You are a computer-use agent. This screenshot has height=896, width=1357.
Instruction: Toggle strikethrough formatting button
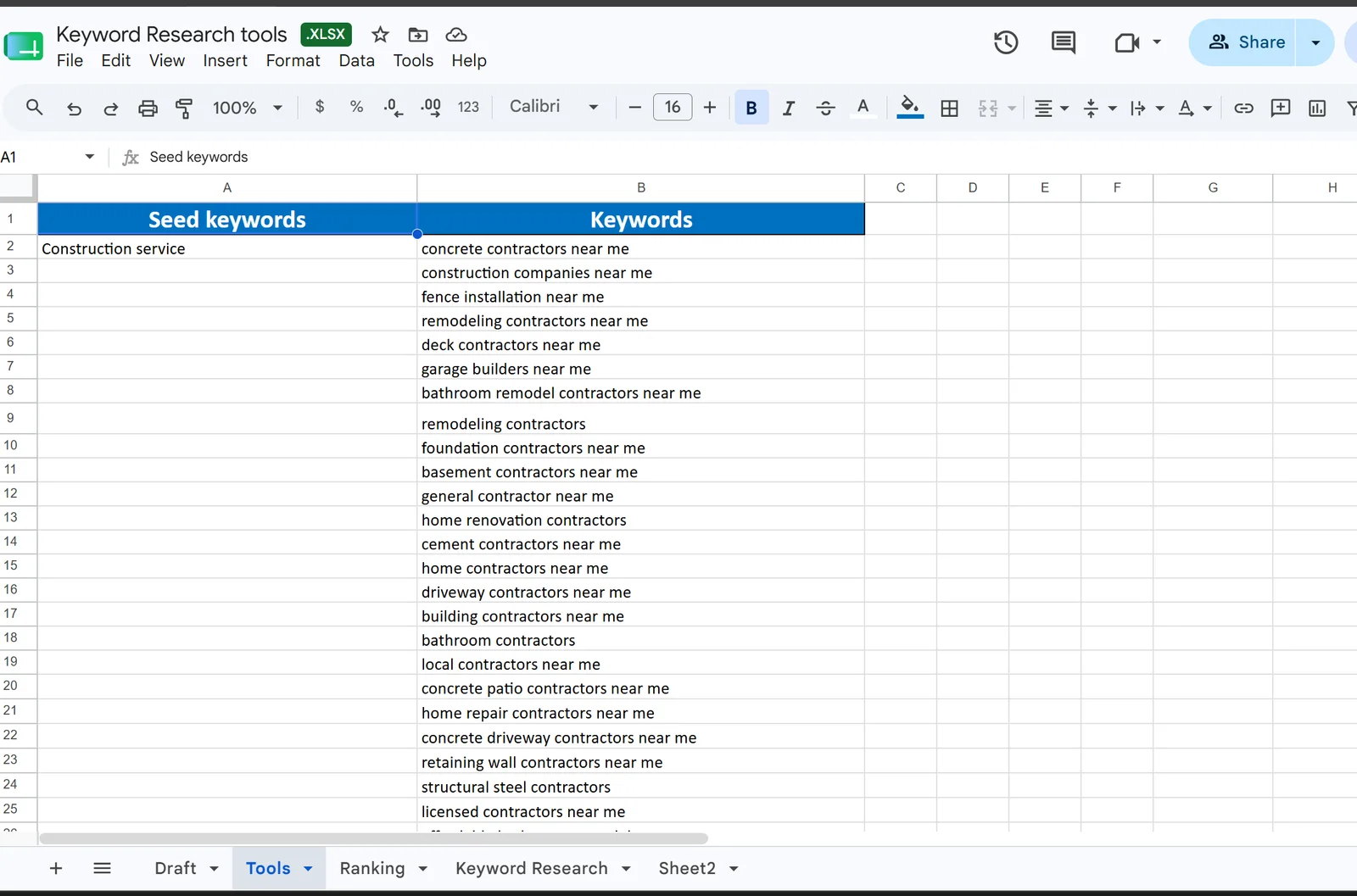pyautogui.click(x=825, y=108)
